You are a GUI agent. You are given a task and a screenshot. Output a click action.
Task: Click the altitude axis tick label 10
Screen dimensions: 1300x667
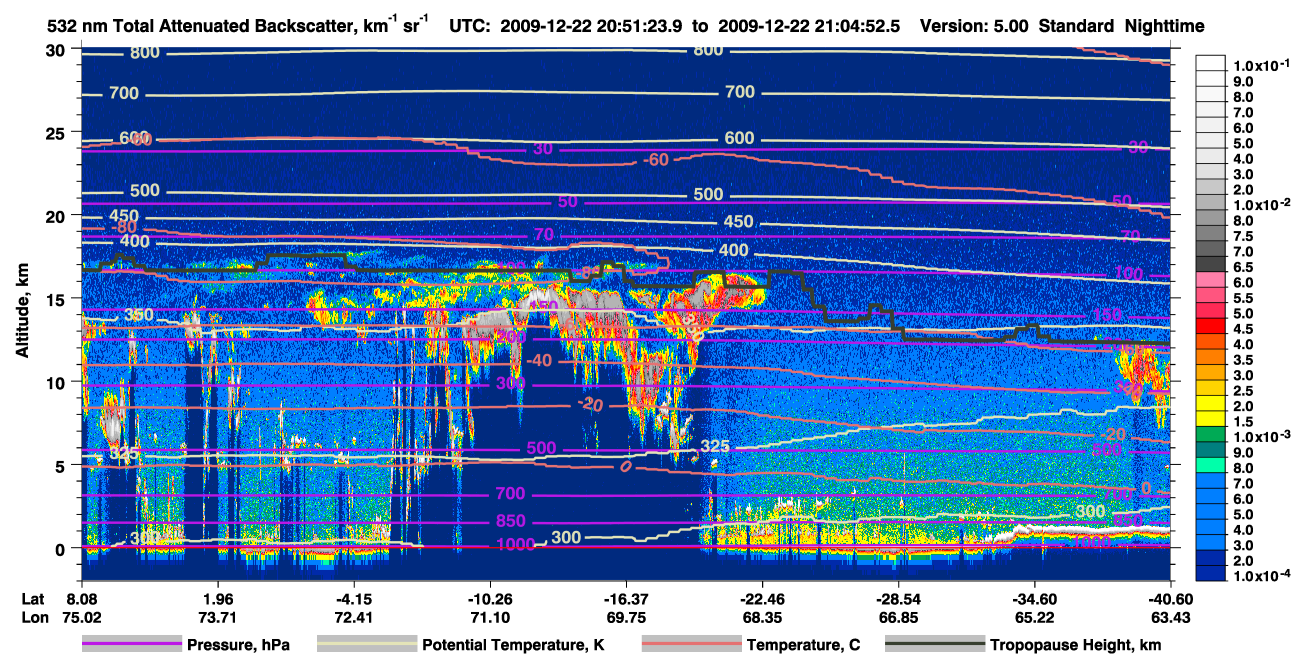(58, 382)
